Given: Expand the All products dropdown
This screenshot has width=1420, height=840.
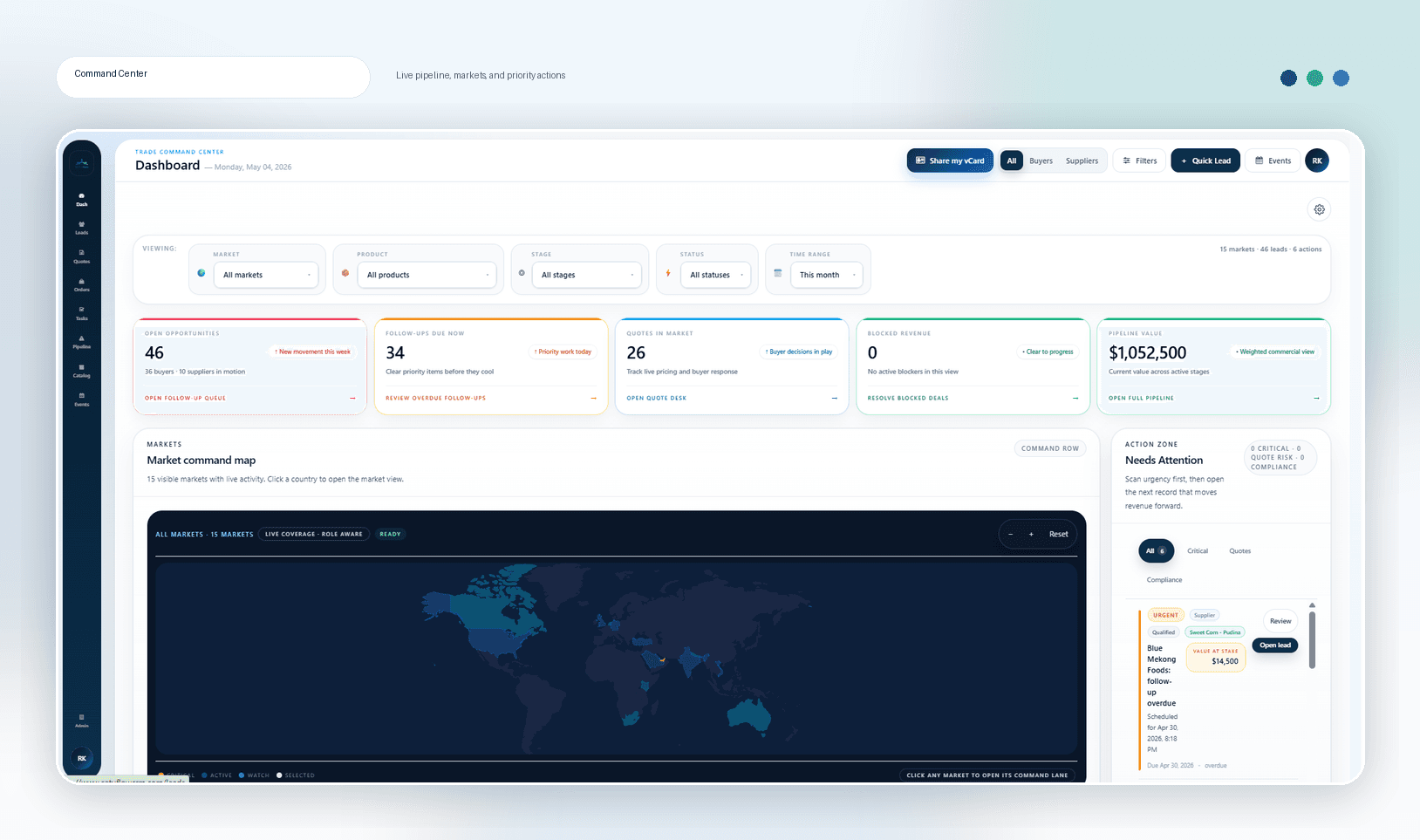Looking at the screenshot, I should pyautogui.click(x=427, y=275).
